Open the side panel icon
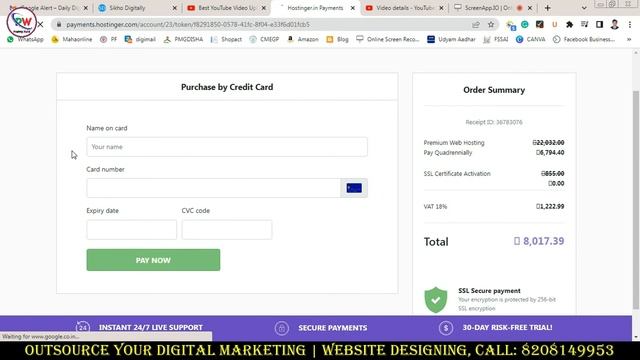This screenshot has width=640, height=360. click(599, 24)
